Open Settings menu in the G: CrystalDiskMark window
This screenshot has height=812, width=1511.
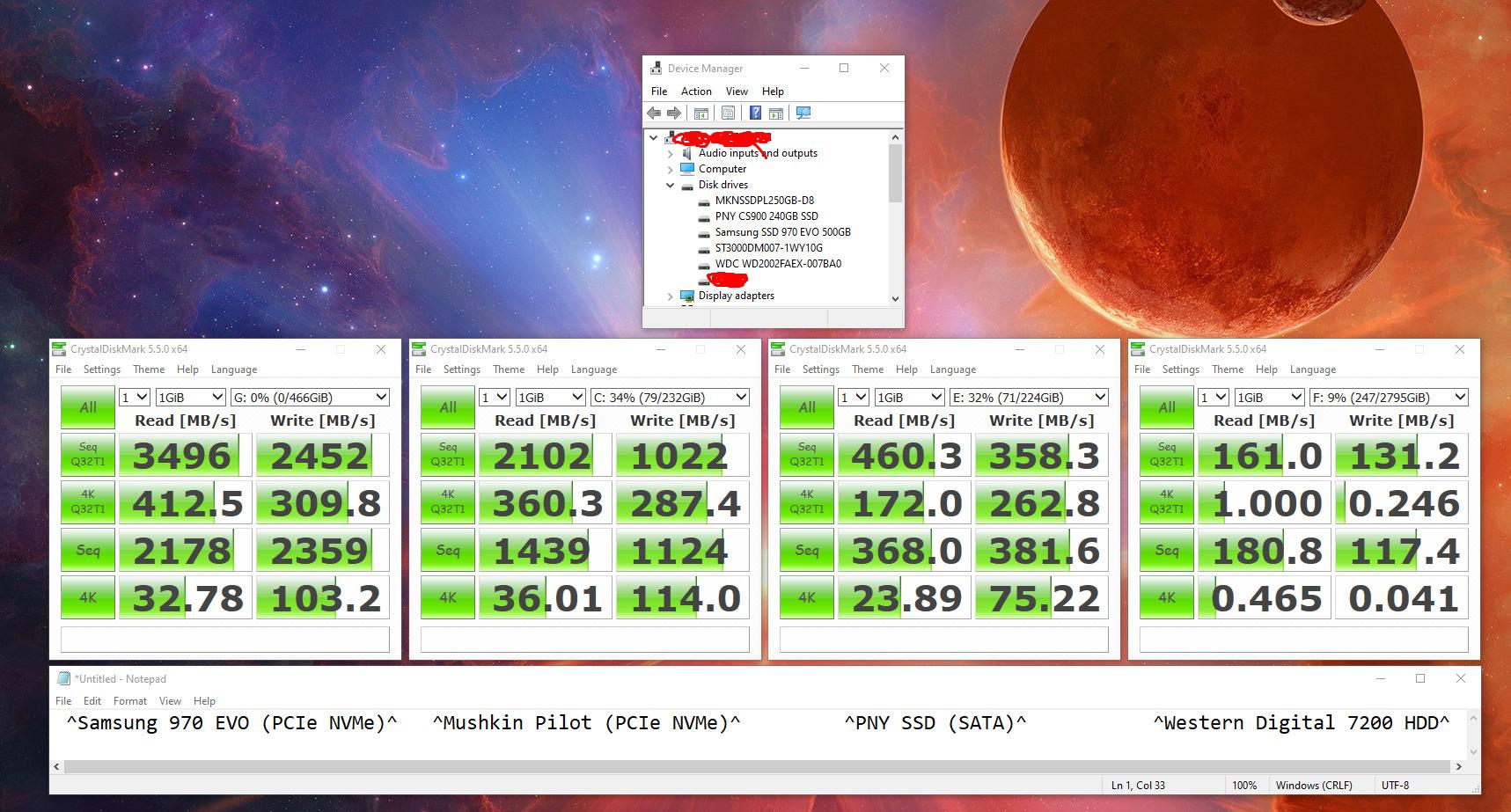point(102,369)
